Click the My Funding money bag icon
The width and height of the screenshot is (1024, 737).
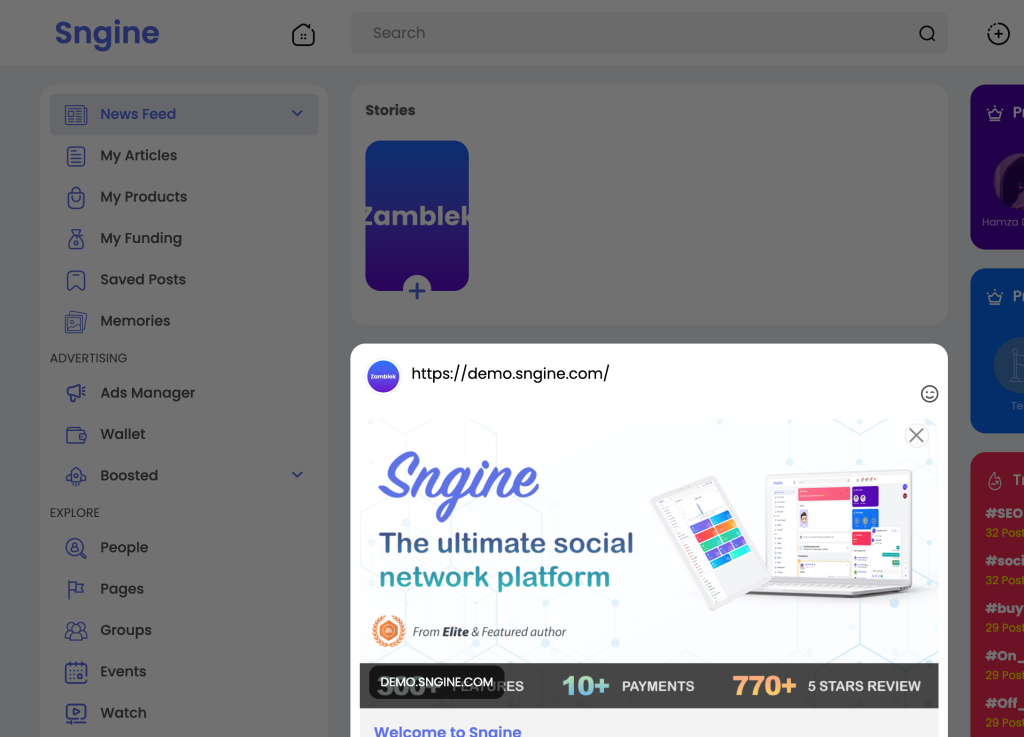76,239
